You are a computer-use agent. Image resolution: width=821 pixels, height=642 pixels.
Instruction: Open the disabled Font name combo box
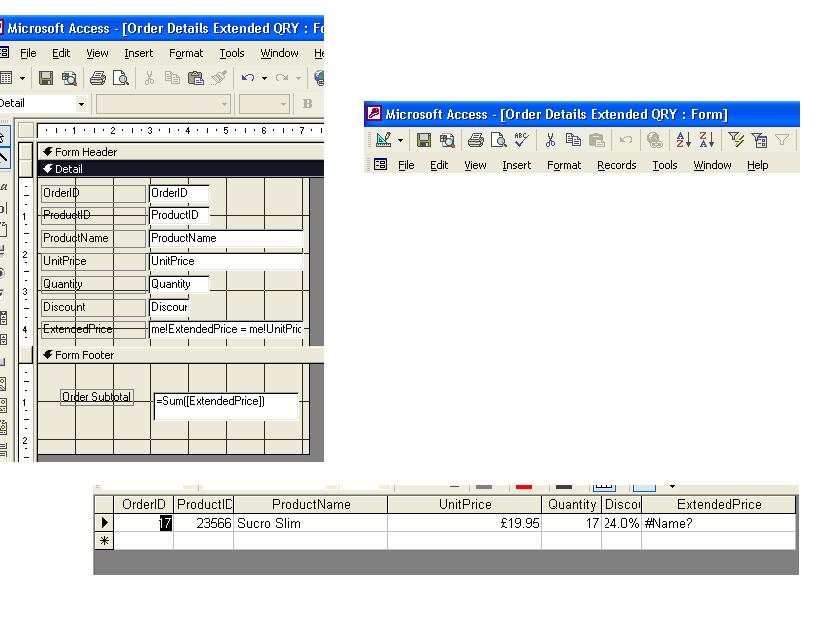click(x=162, y=104)
